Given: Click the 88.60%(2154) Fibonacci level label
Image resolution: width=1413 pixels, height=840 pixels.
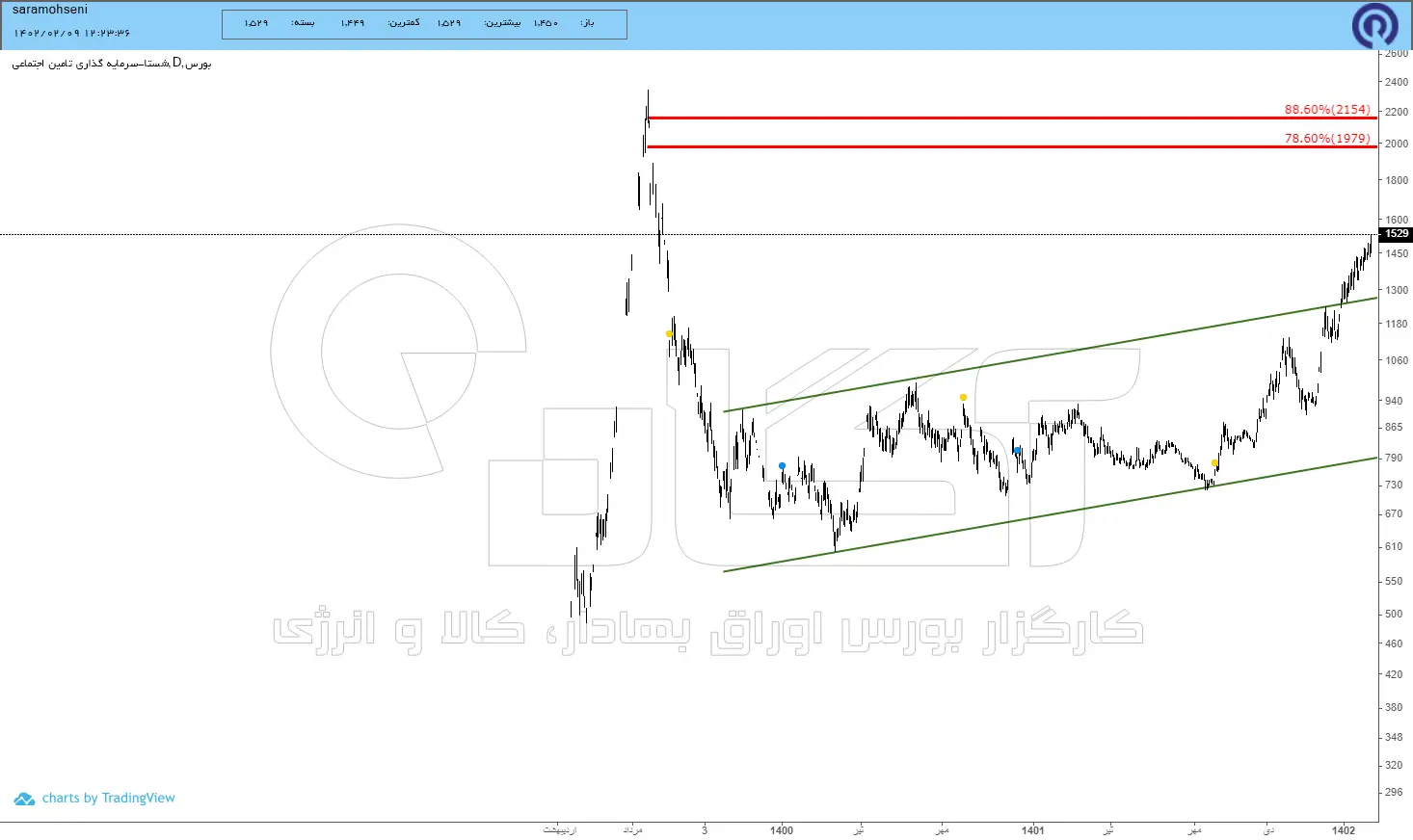Looking at the screenshot, I should tap(1327, 110).
